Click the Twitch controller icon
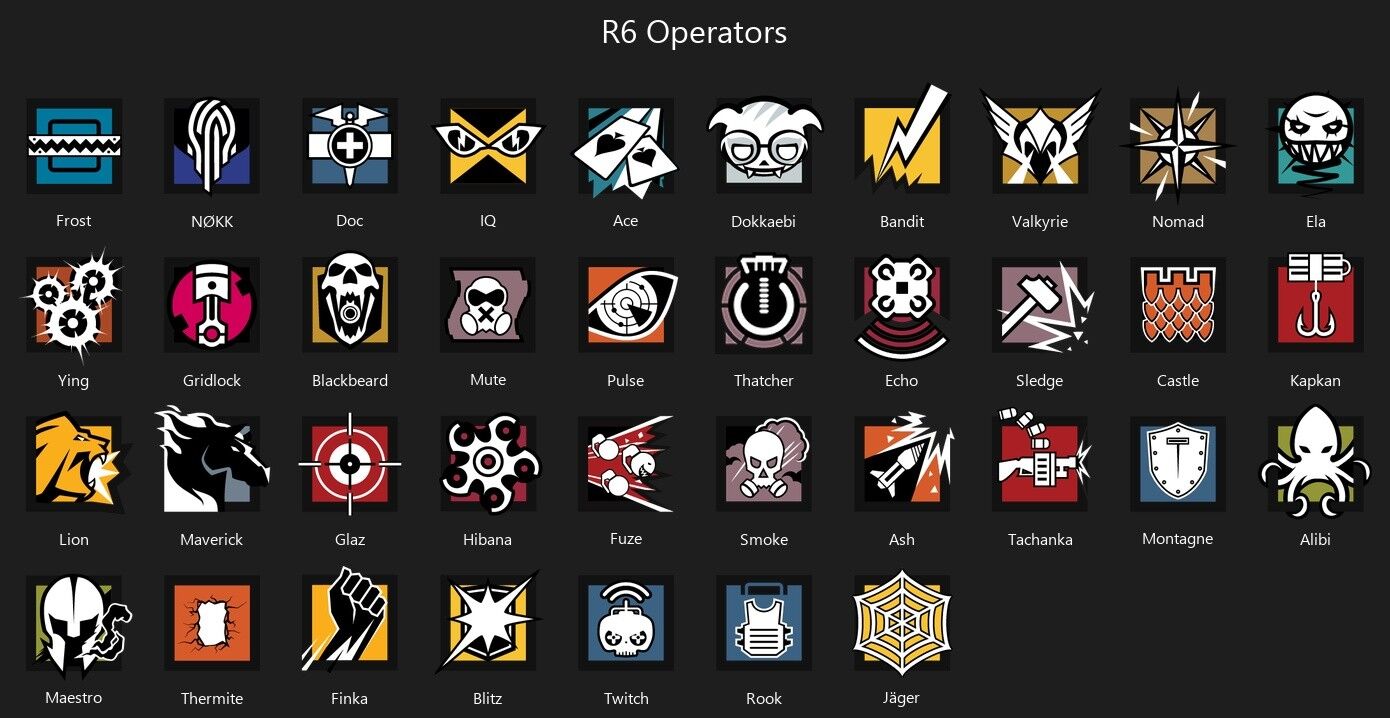This screenshot has height=718, width=1390. (x=626, y=623)
